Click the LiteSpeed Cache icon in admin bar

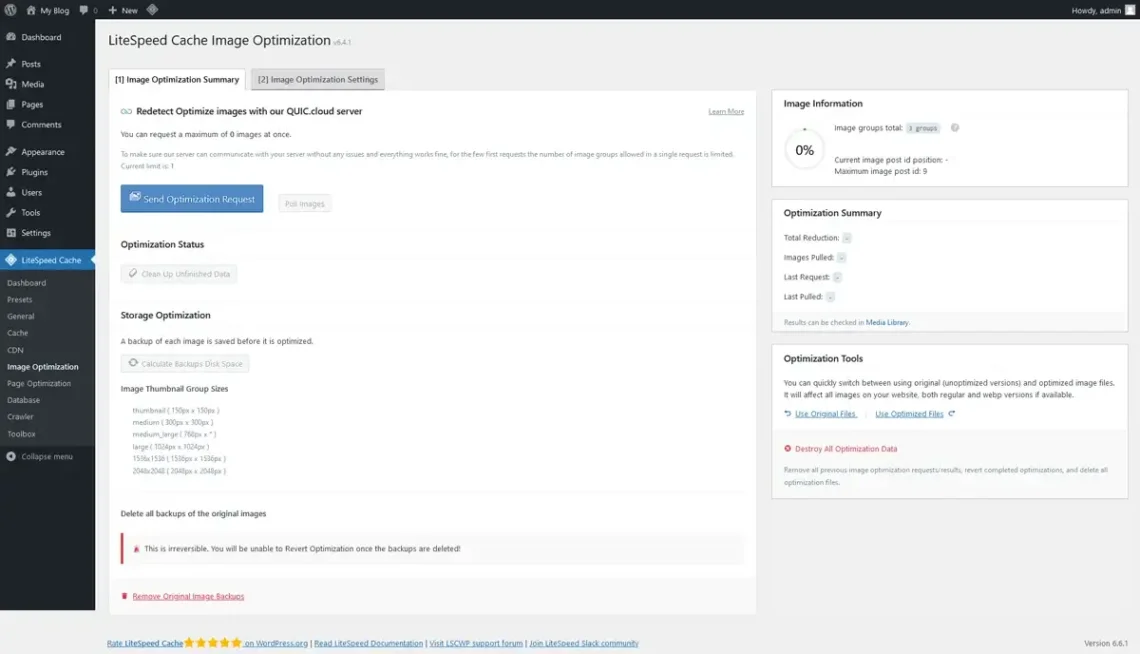(x=152, y=10)
